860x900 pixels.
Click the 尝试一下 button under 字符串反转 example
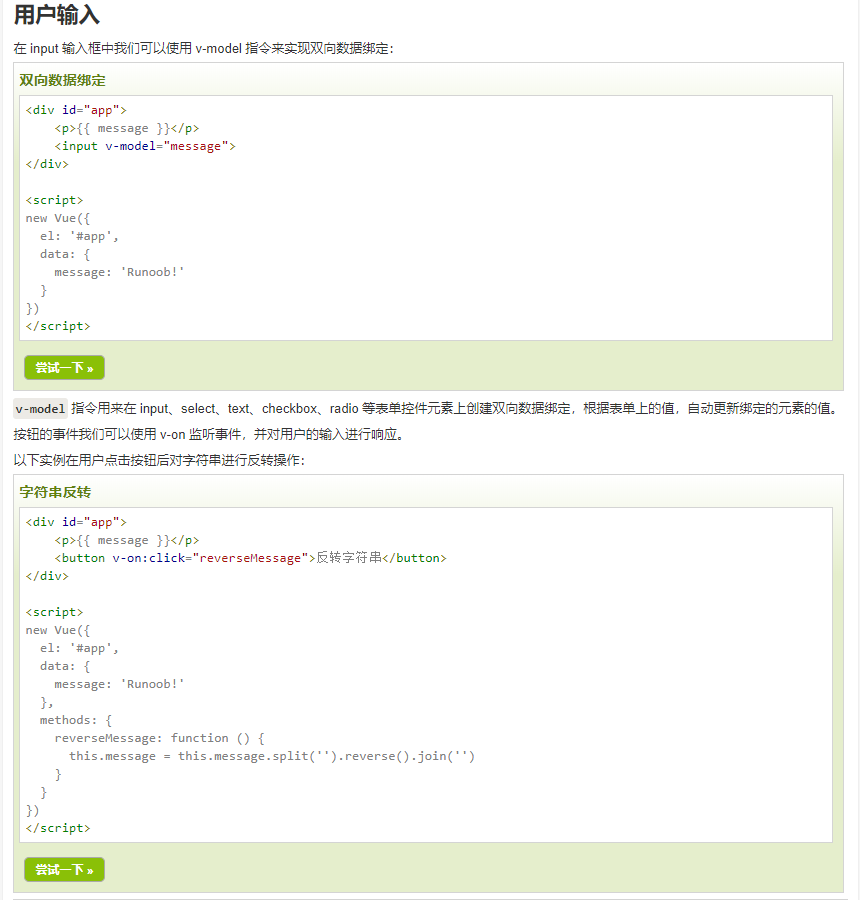(x=64, y=870)
